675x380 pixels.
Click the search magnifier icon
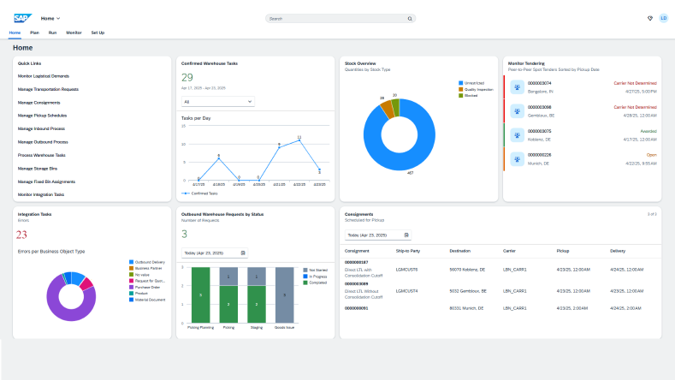[x=410, y=19]
